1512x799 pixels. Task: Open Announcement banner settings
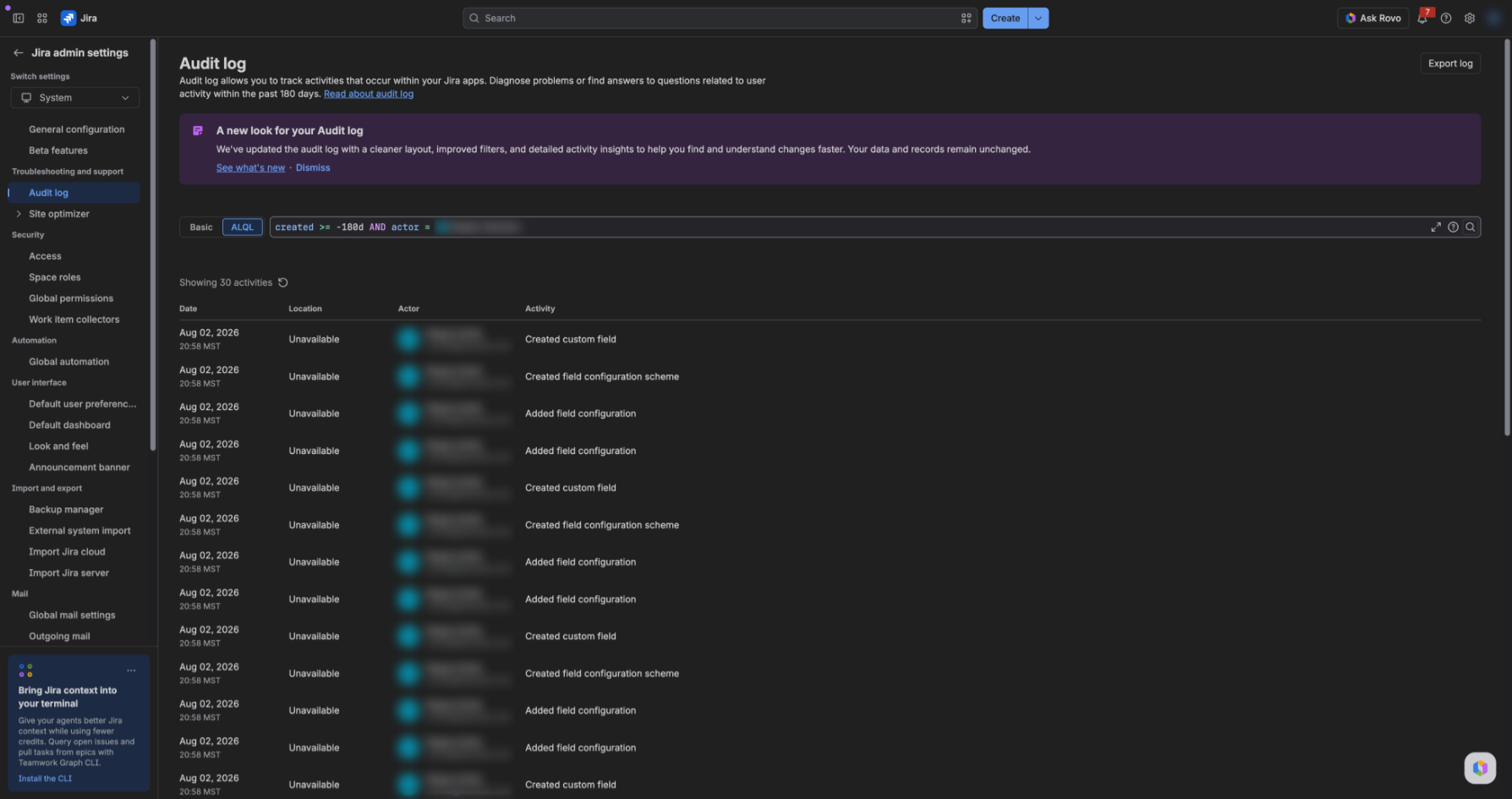click(x=79, y=468)
